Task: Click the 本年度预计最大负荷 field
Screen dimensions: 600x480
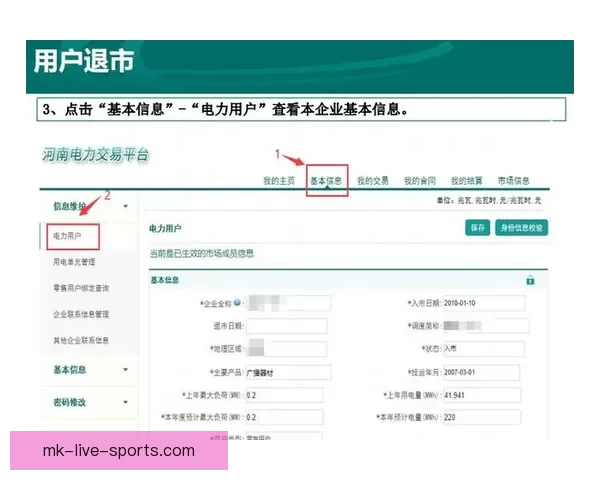Action: (284, 417)
